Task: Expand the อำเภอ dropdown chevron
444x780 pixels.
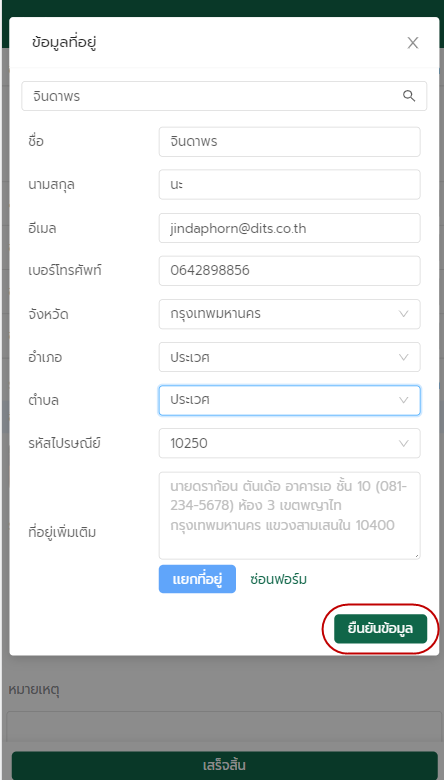Action: click(x=404, y=357)
